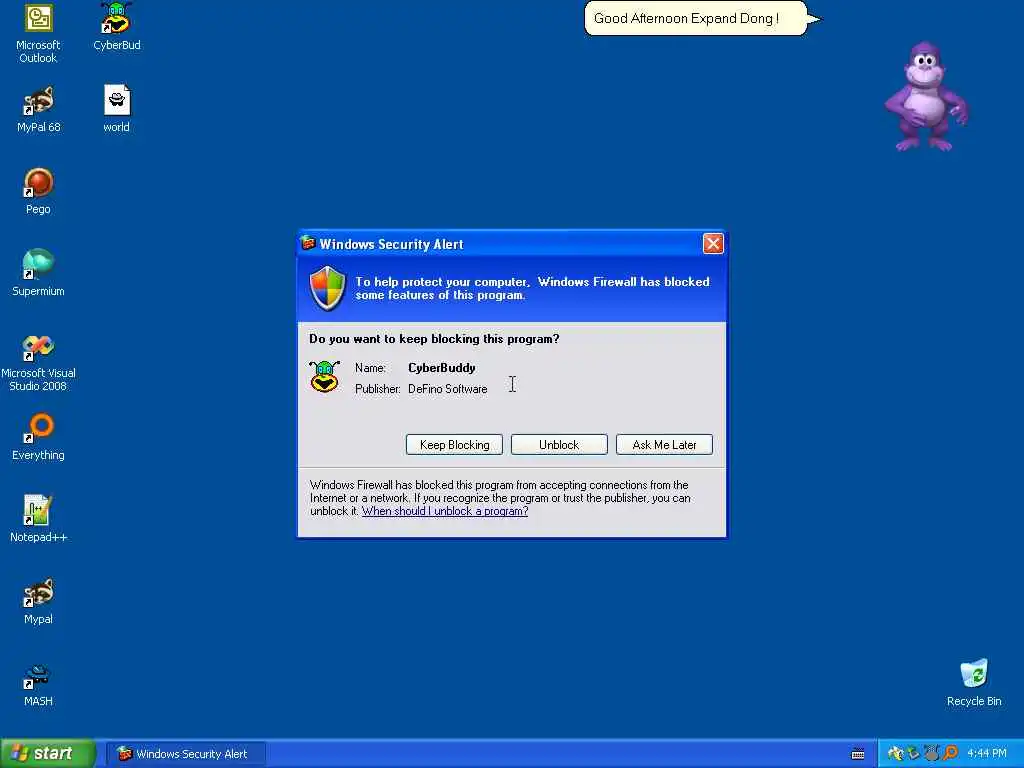Click the Ask Me Later button
Screen dimensions: 1024x768
(x=664, y=445)
